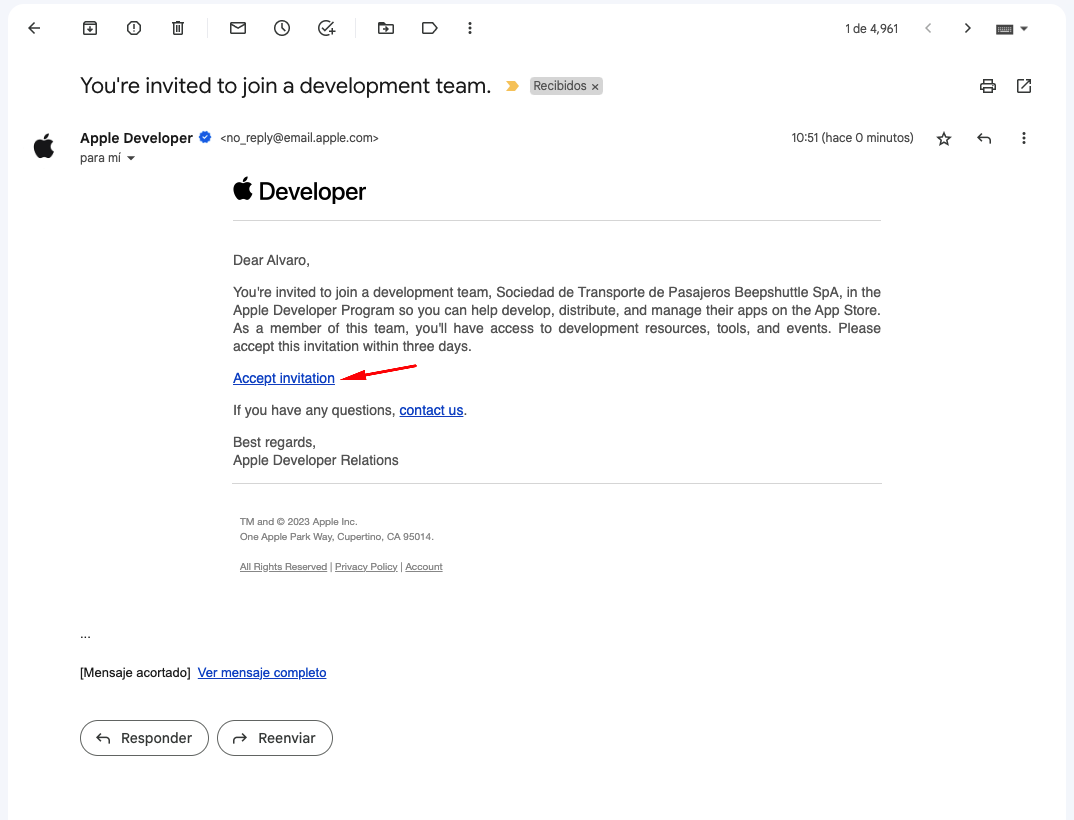The image size is (1074, 820).
Task: Expand the trimmed content ellipsis
Action: tap(86, 636)
